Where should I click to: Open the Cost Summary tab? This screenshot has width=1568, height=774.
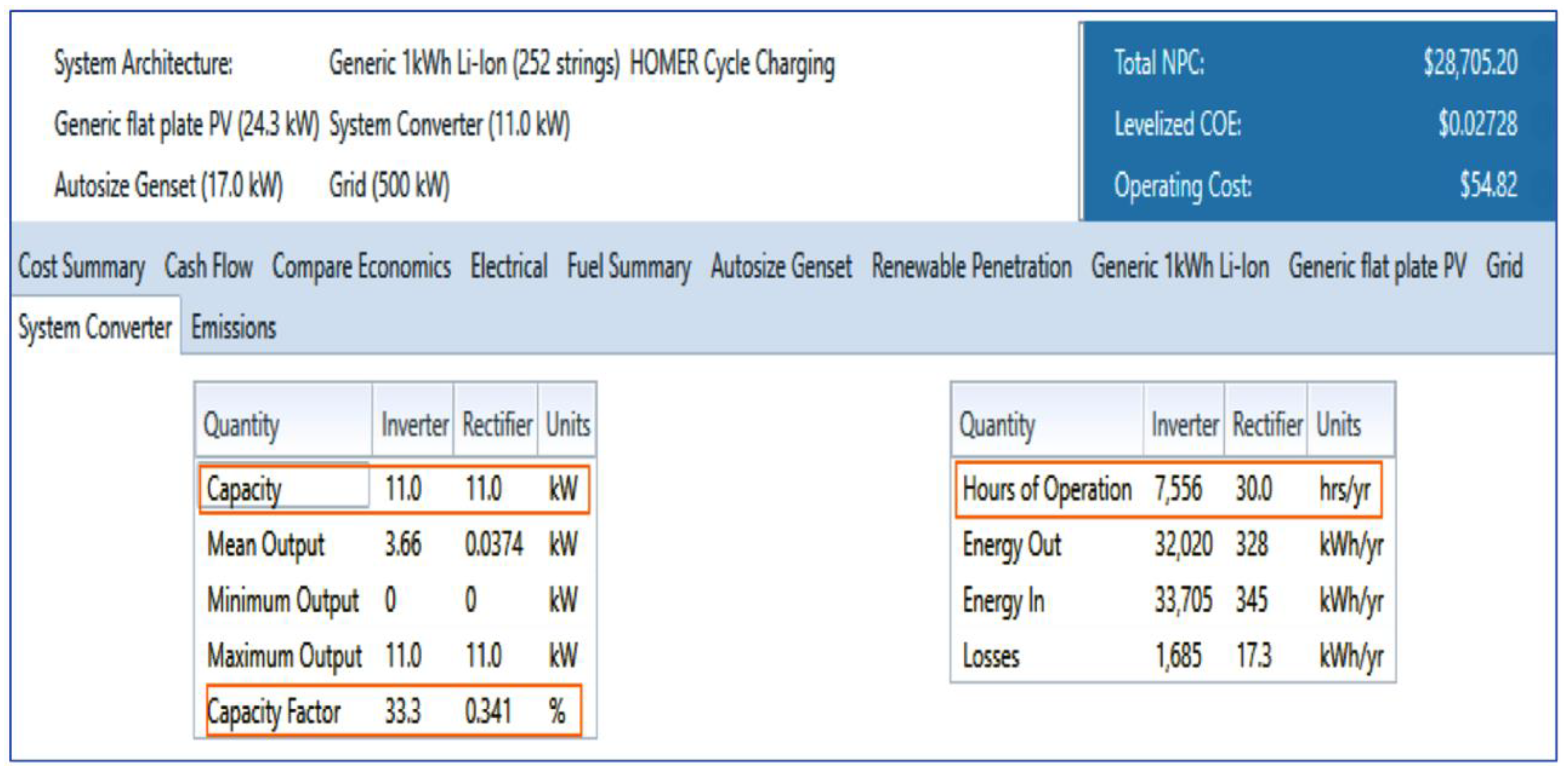[81, 267]
